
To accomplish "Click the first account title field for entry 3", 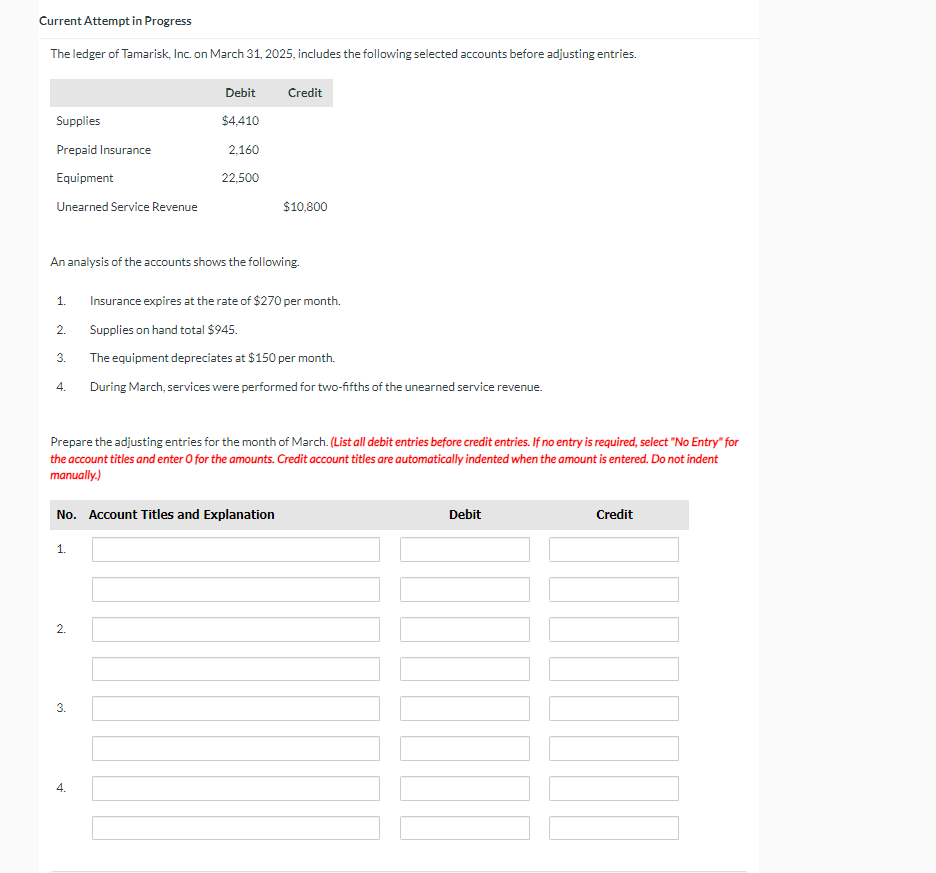I will tap(235, 708).
